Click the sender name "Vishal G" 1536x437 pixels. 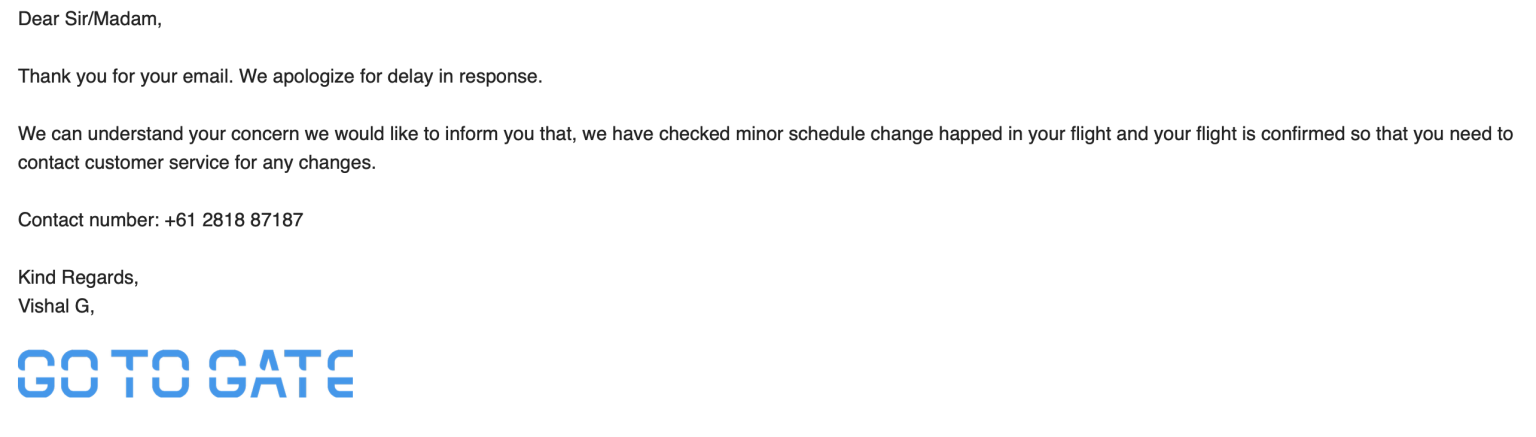tap(54, 306)
